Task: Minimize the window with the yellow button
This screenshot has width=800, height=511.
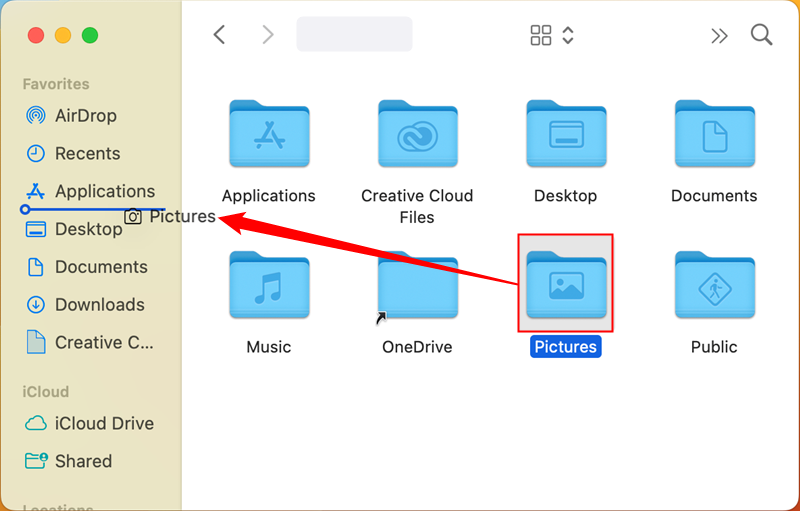Action: (x=63, y=35)
